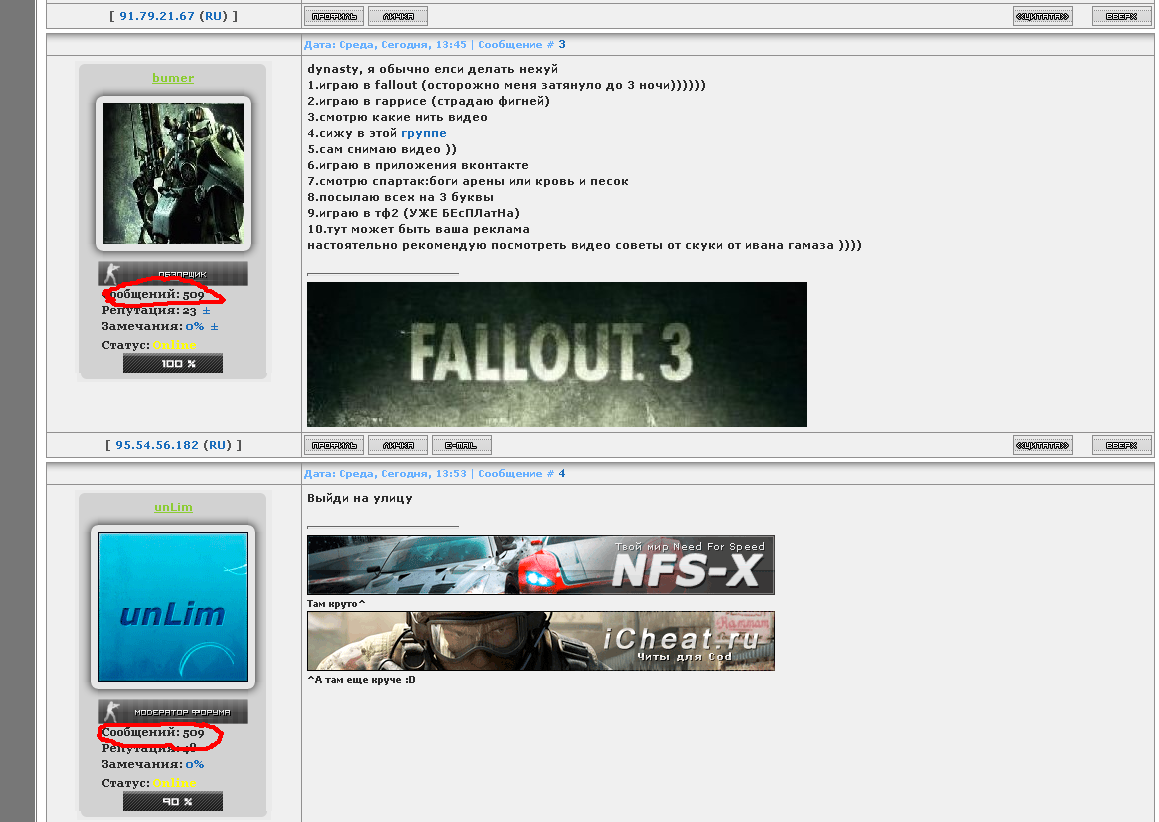This screenshot has height=822, width=1159.
Task: Click 'Дата: Среда, Сегодня, 13:45' header text
Action: (385, 44)
